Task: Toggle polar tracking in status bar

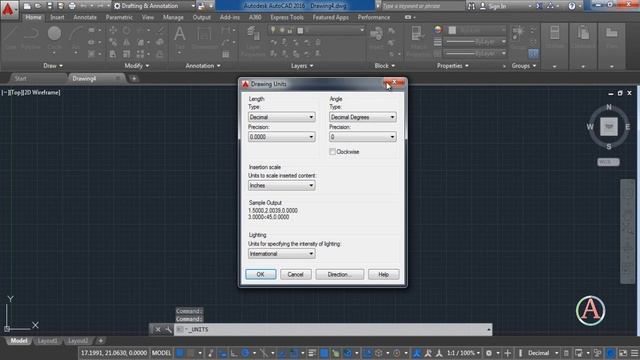Action: coord(245,353)
